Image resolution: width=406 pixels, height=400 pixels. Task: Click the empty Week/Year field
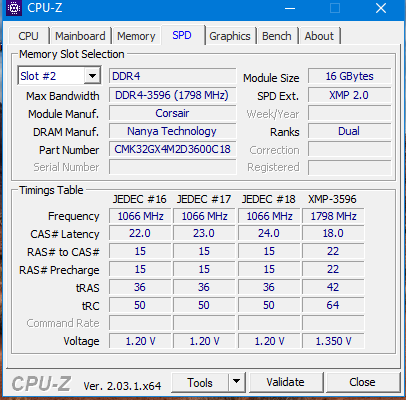coord(350,113)
